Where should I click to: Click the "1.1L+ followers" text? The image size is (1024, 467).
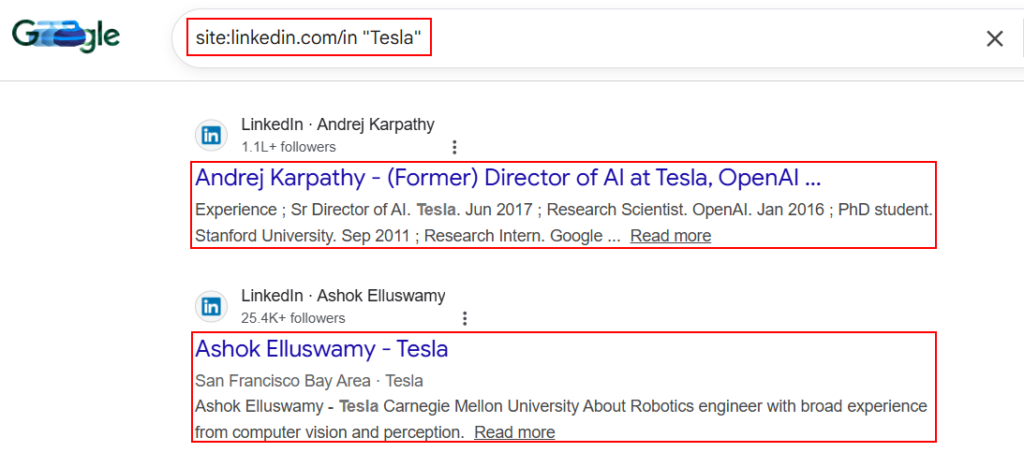tap(288, 147)
